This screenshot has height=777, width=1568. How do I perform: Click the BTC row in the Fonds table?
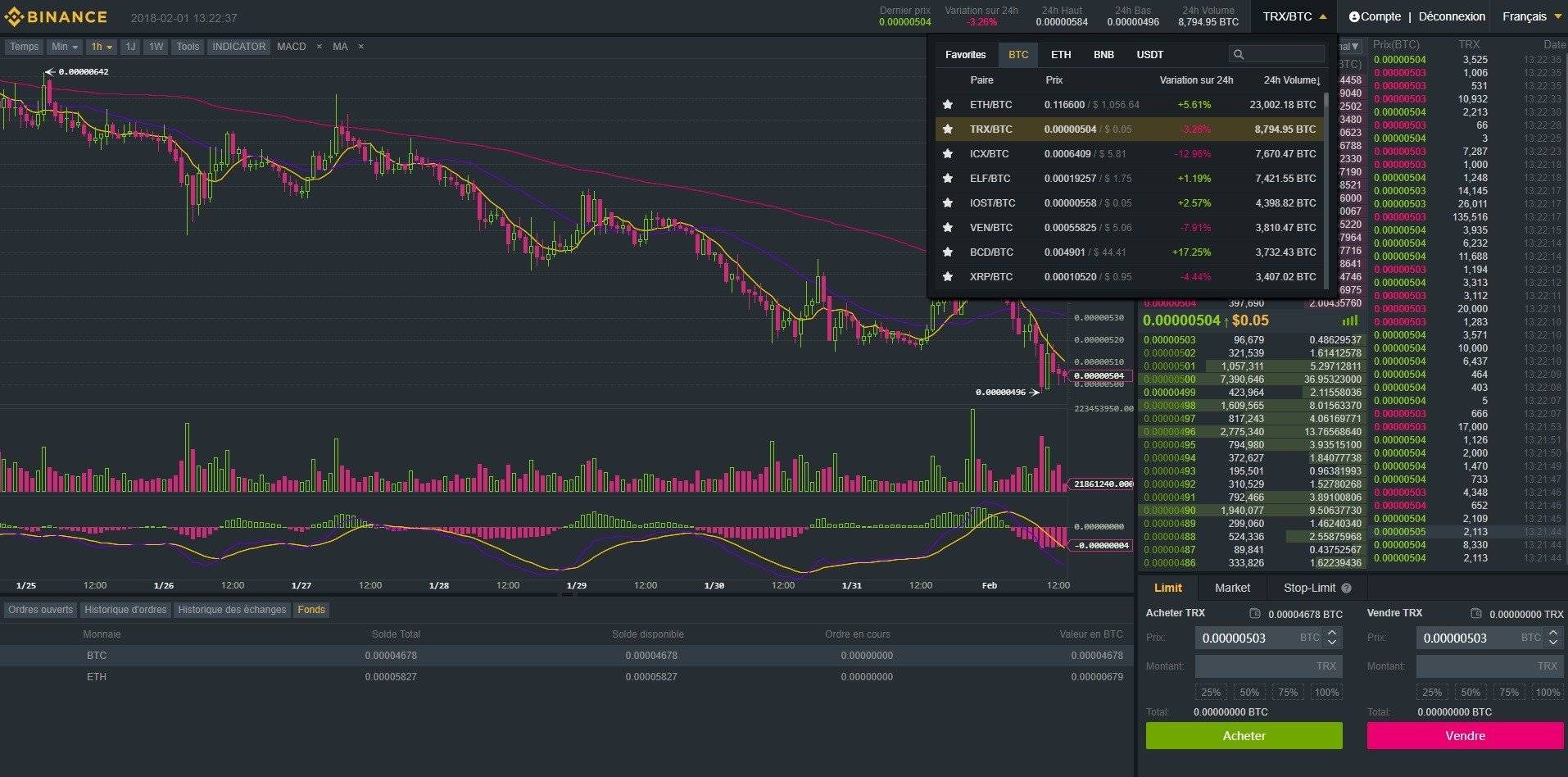coord(565,656)
